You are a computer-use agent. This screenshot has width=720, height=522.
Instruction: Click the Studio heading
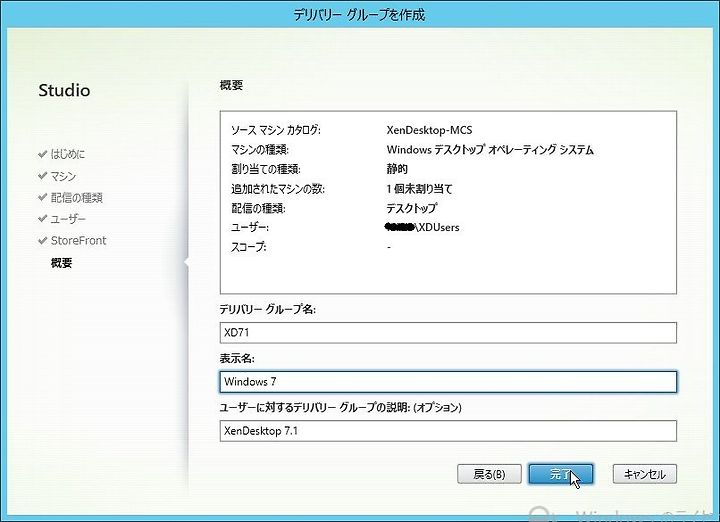[64, 90]
